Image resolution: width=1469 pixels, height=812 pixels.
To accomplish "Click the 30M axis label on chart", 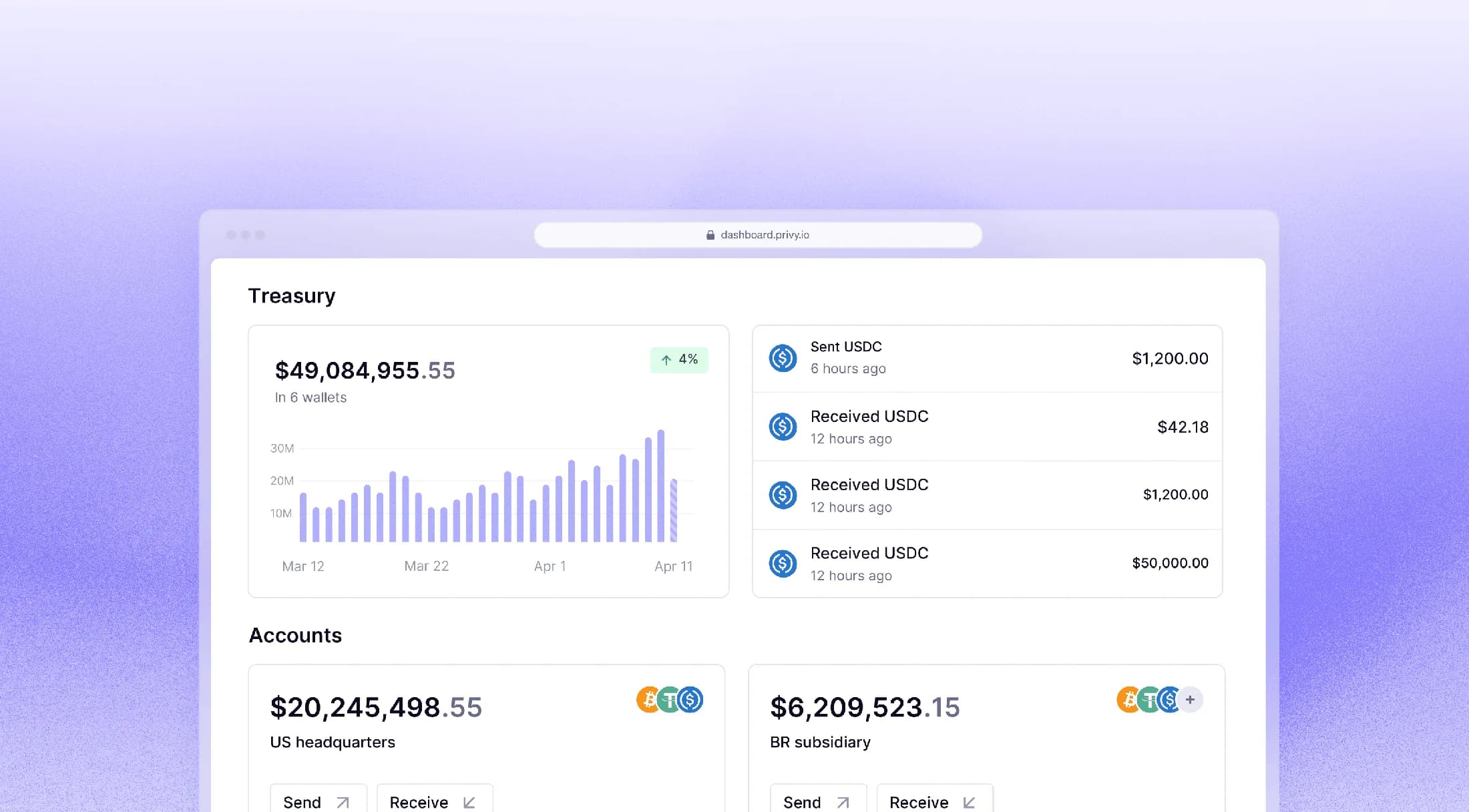I will [282, 448].
